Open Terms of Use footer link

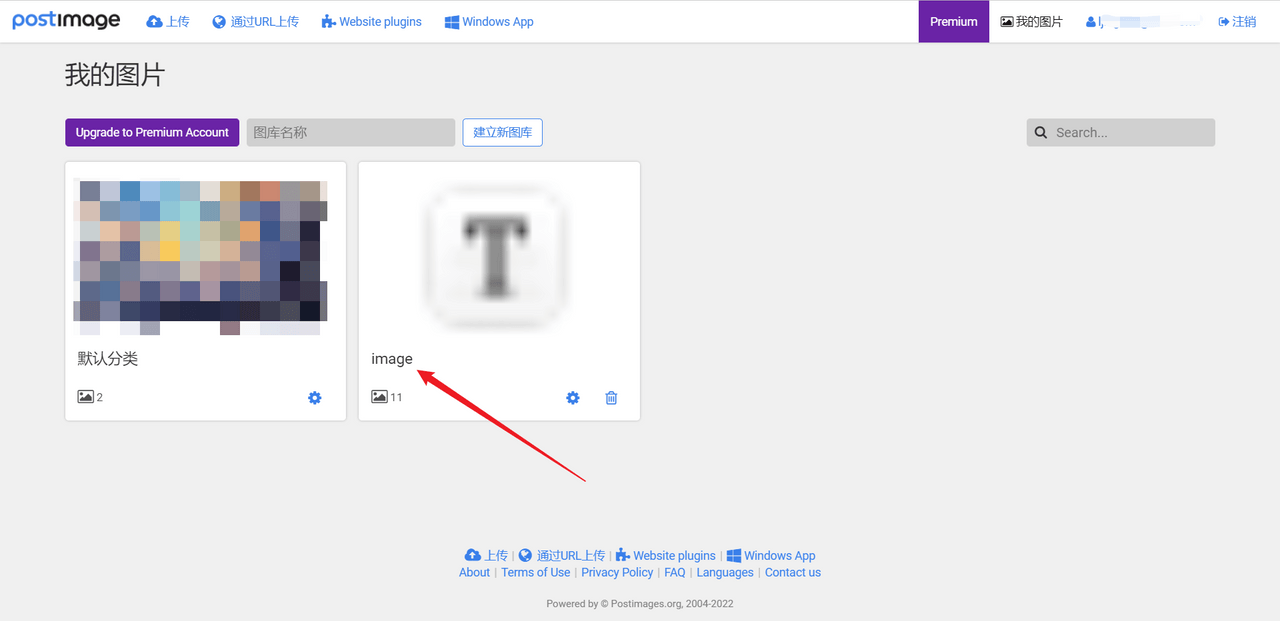536,573
